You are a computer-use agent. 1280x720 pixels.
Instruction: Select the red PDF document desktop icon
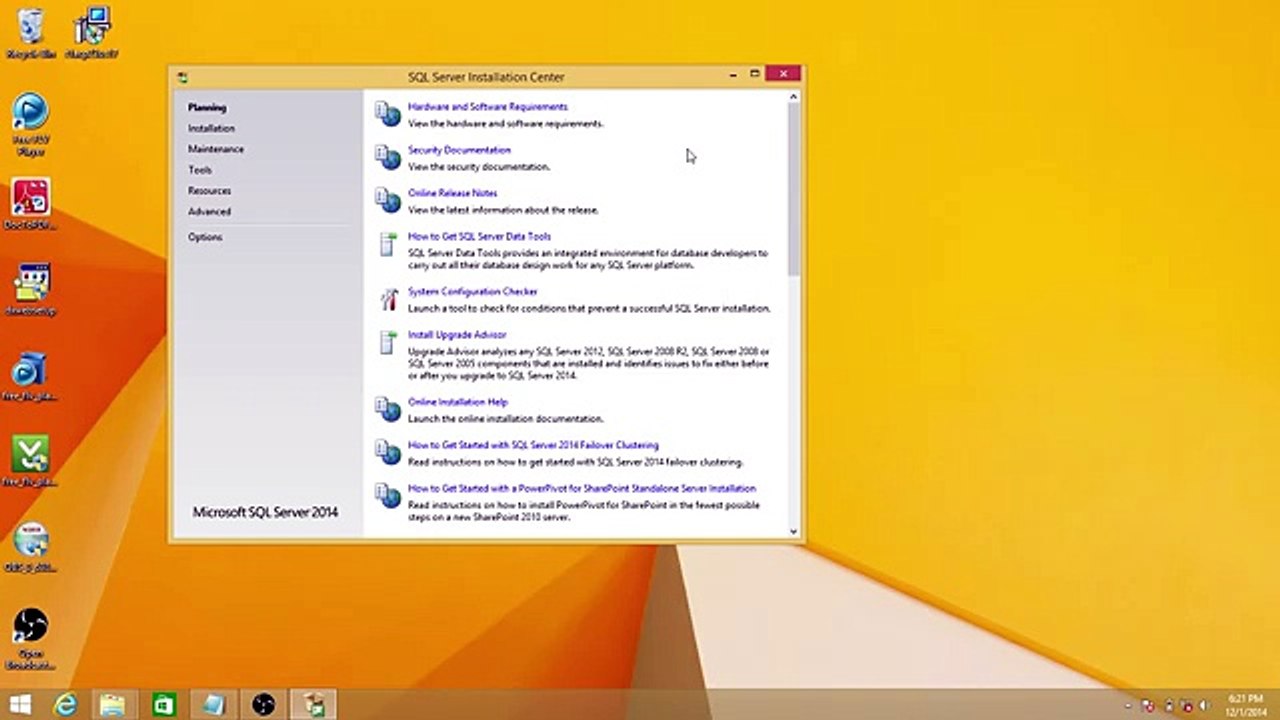31,205
